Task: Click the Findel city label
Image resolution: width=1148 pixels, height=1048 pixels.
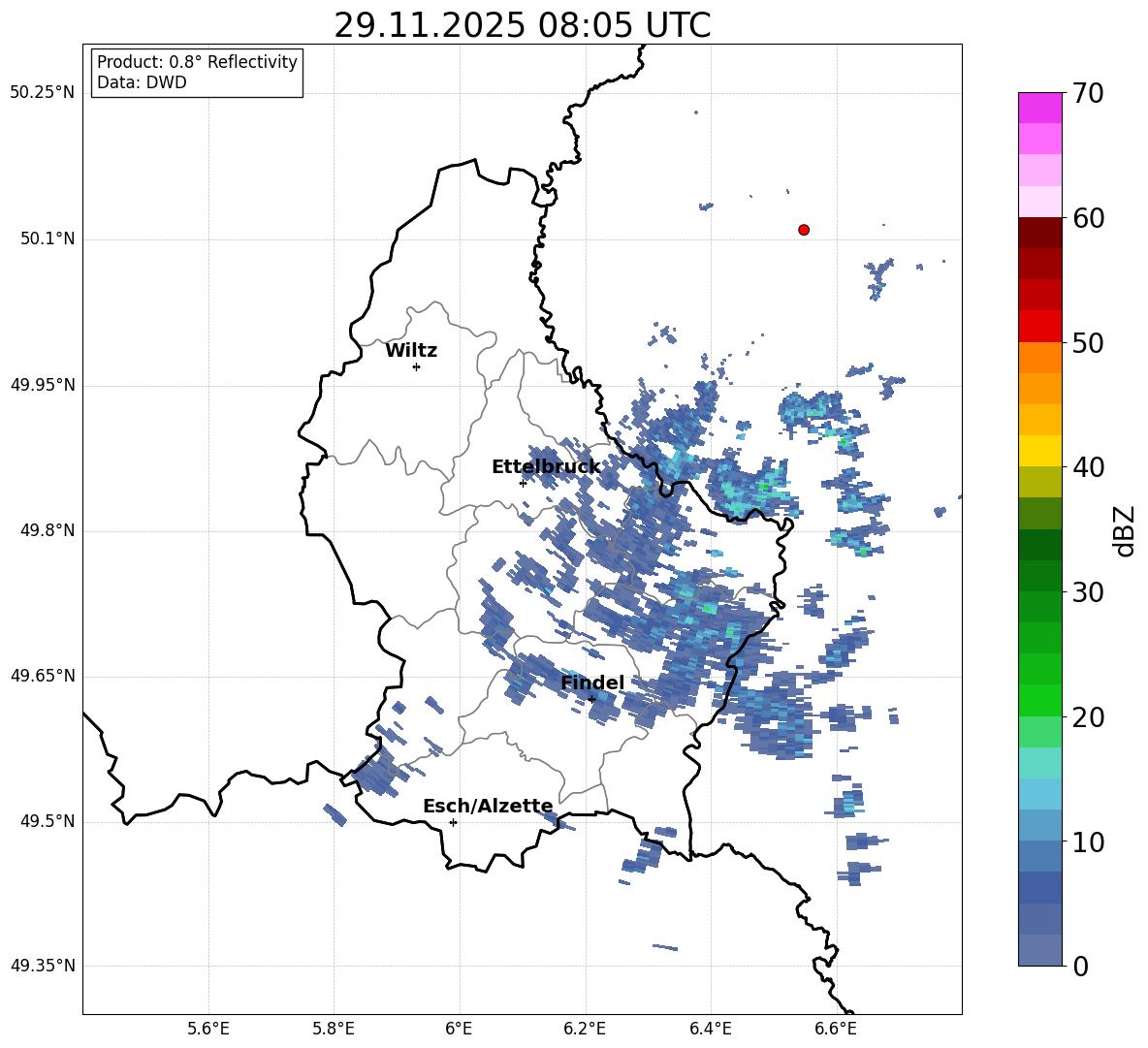Action: (592, 683)
